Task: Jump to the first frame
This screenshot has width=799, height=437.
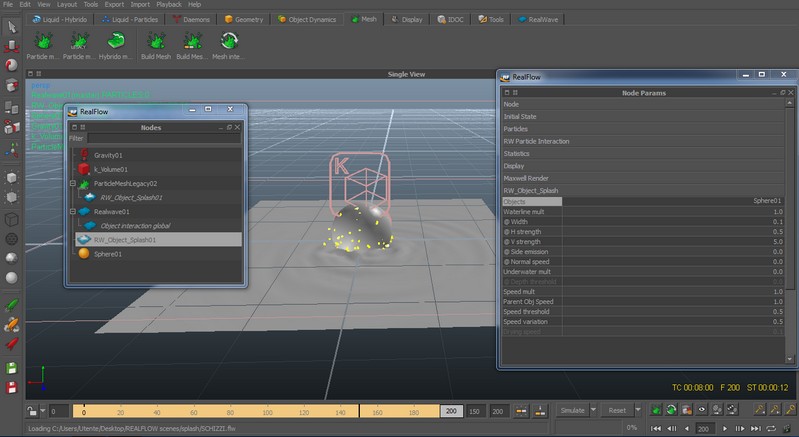Action: coord(656,428)
